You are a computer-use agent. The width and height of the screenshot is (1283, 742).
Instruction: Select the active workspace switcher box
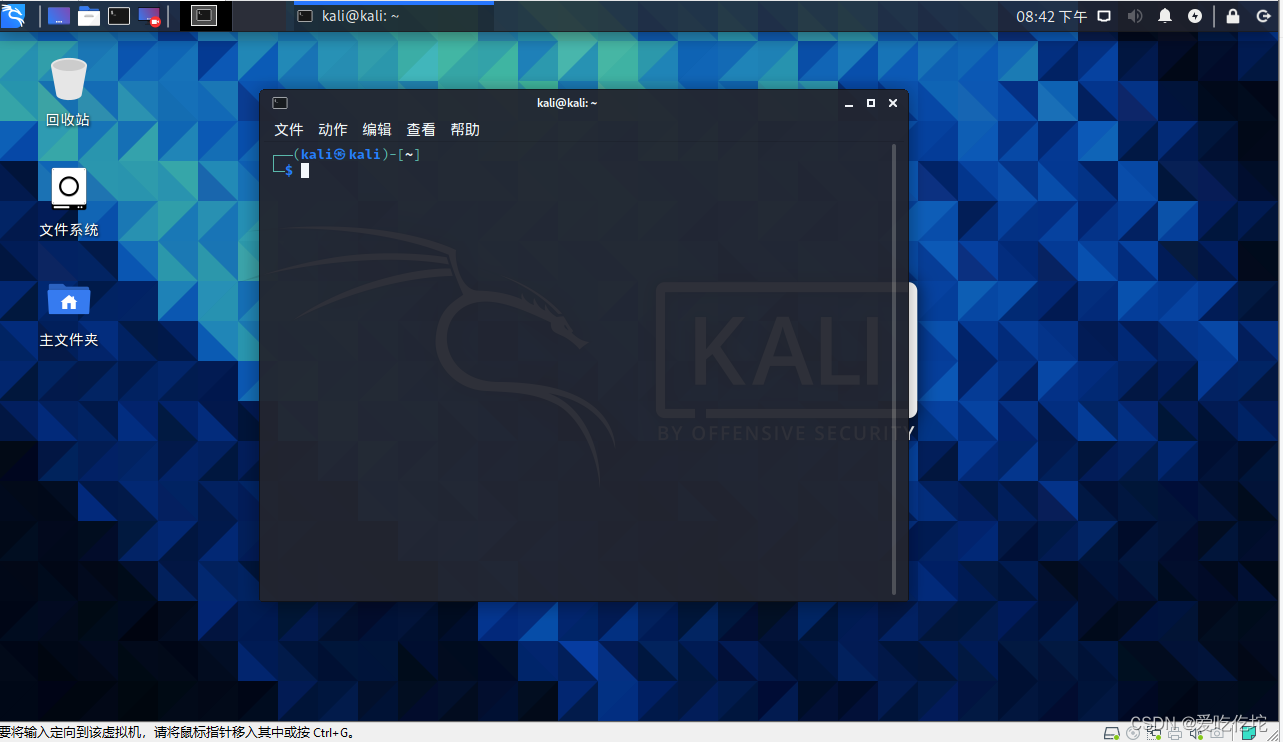tap(204, 15)
